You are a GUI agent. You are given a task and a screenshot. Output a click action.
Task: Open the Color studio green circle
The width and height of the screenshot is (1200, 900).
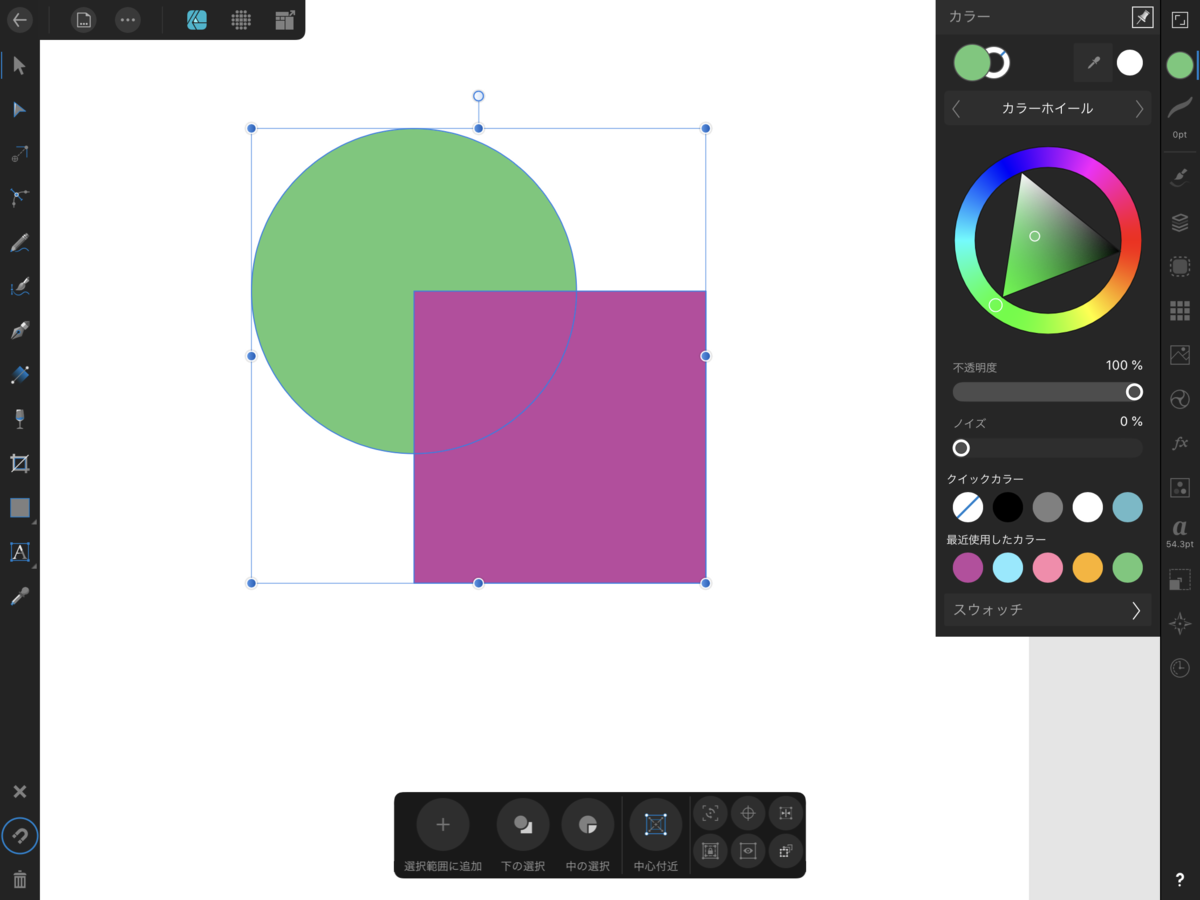pos(1180,65)
